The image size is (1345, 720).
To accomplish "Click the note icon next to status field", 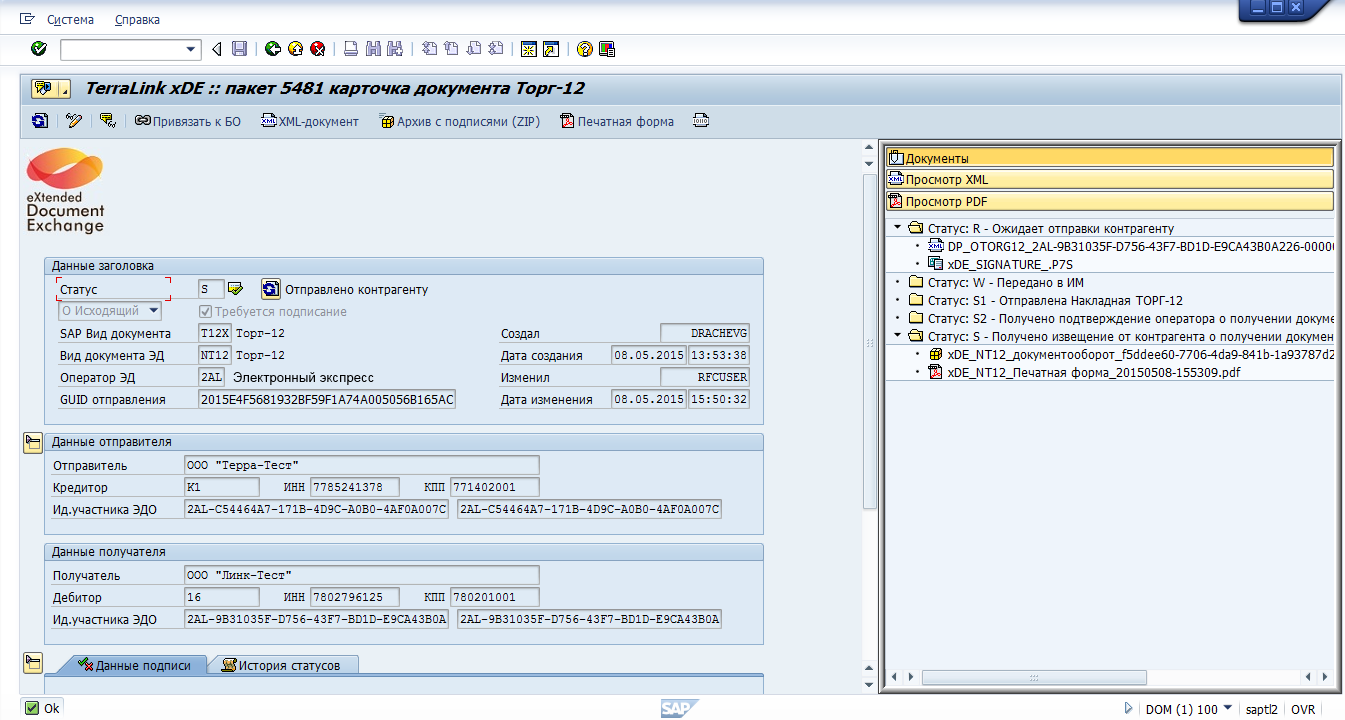I will pyautogui.click(x=236, y=289).
